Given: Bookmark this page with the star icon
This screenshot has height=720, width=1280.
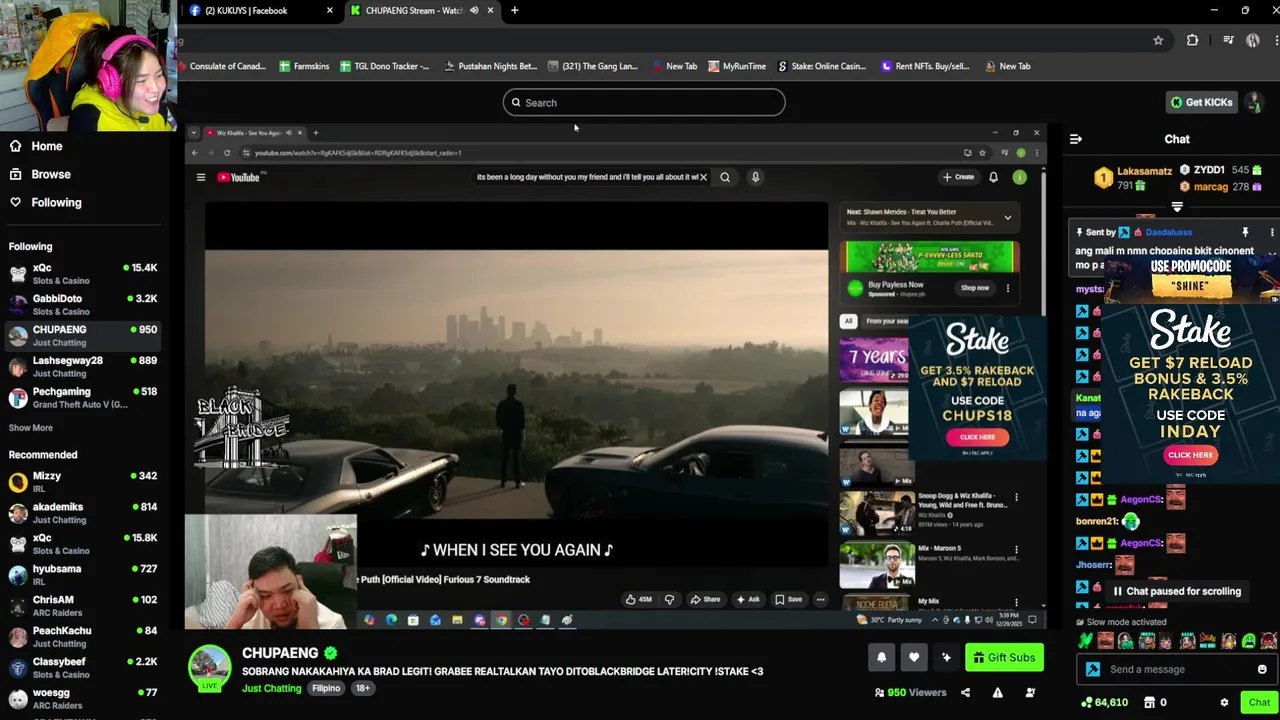Looking at the screenshot, I should pos(1158,40).
